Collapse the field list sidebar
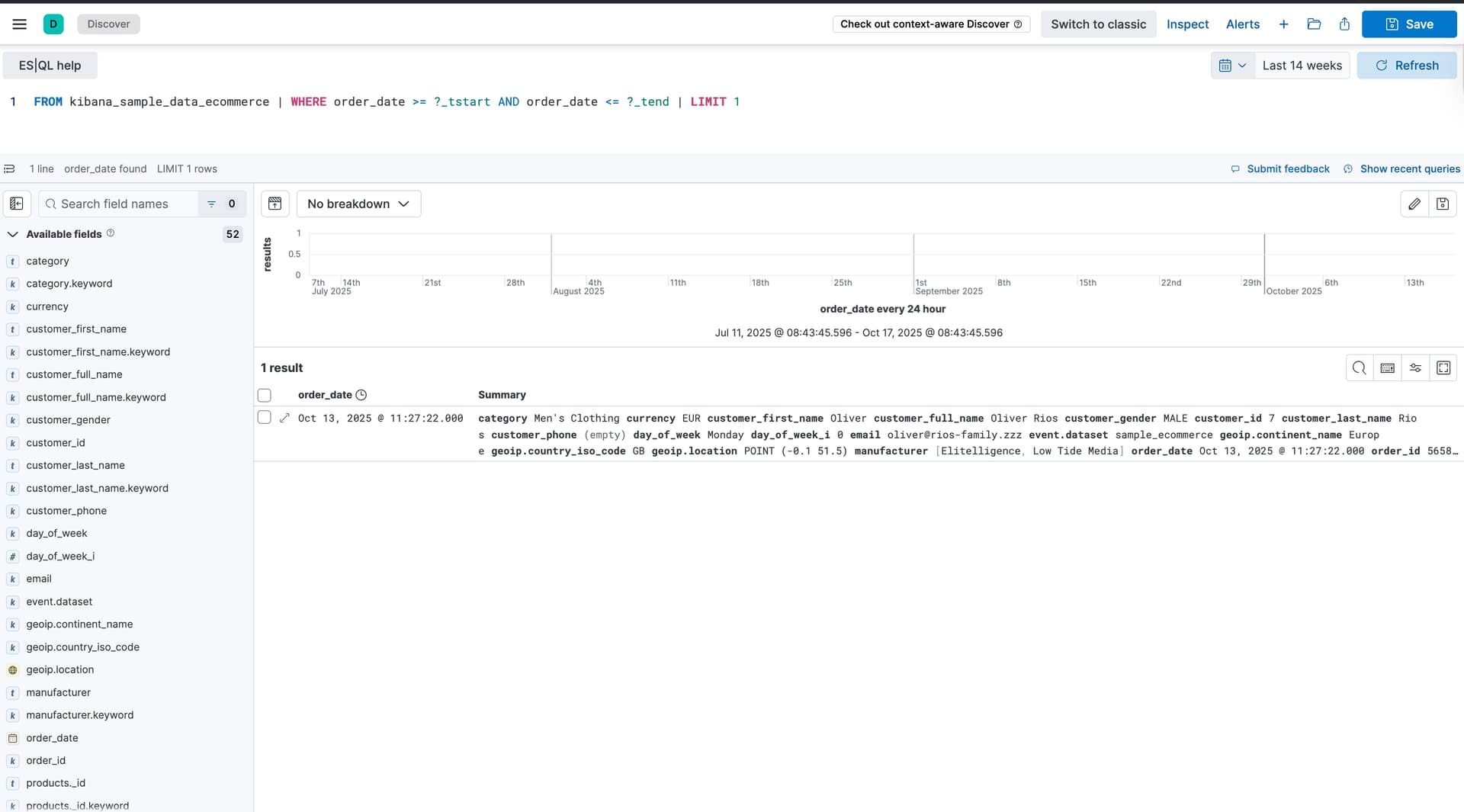The height and width of the screenshot is (812, 1464). tap(17, 204)
